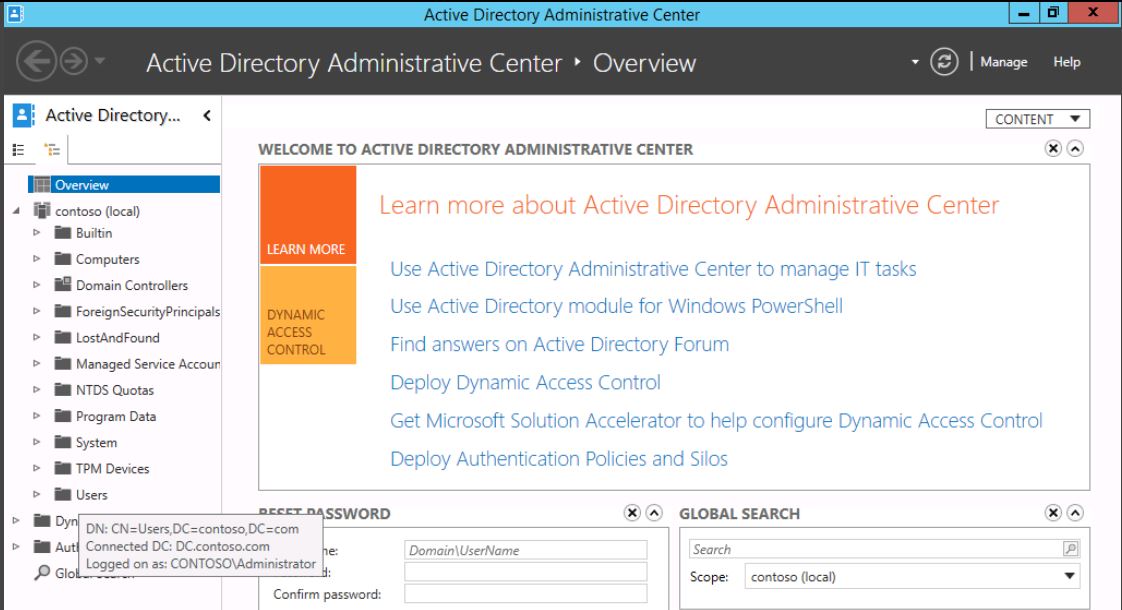
Task: Open the Help menu
Action: (1066, 62)
